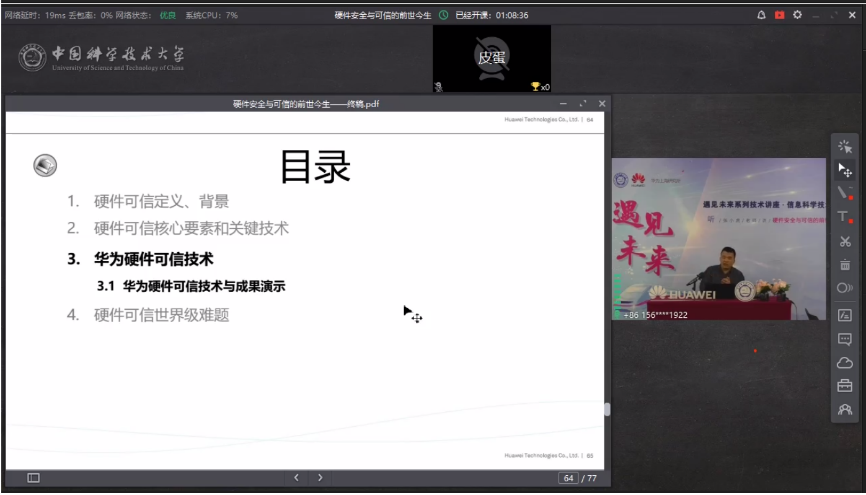This screenshot has height=495, width=866.
Task: Select the move/select cursor tool
Action: click(x=844, y=170)
